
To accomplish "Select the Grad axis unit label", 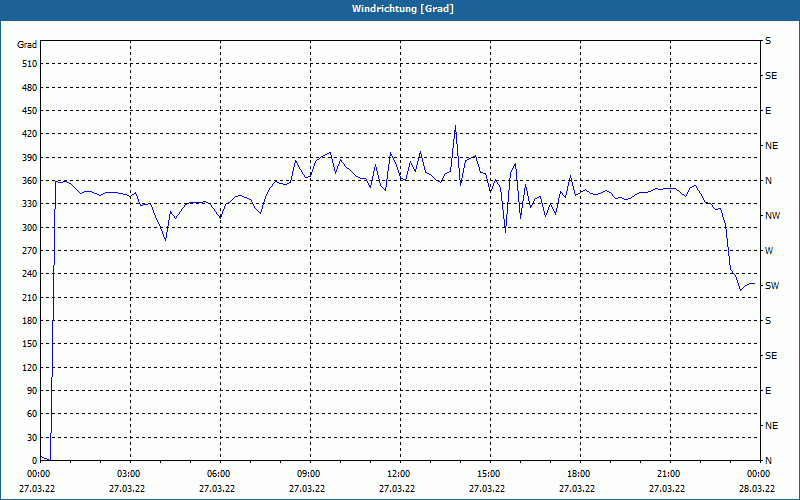I will tap(27, 45).
